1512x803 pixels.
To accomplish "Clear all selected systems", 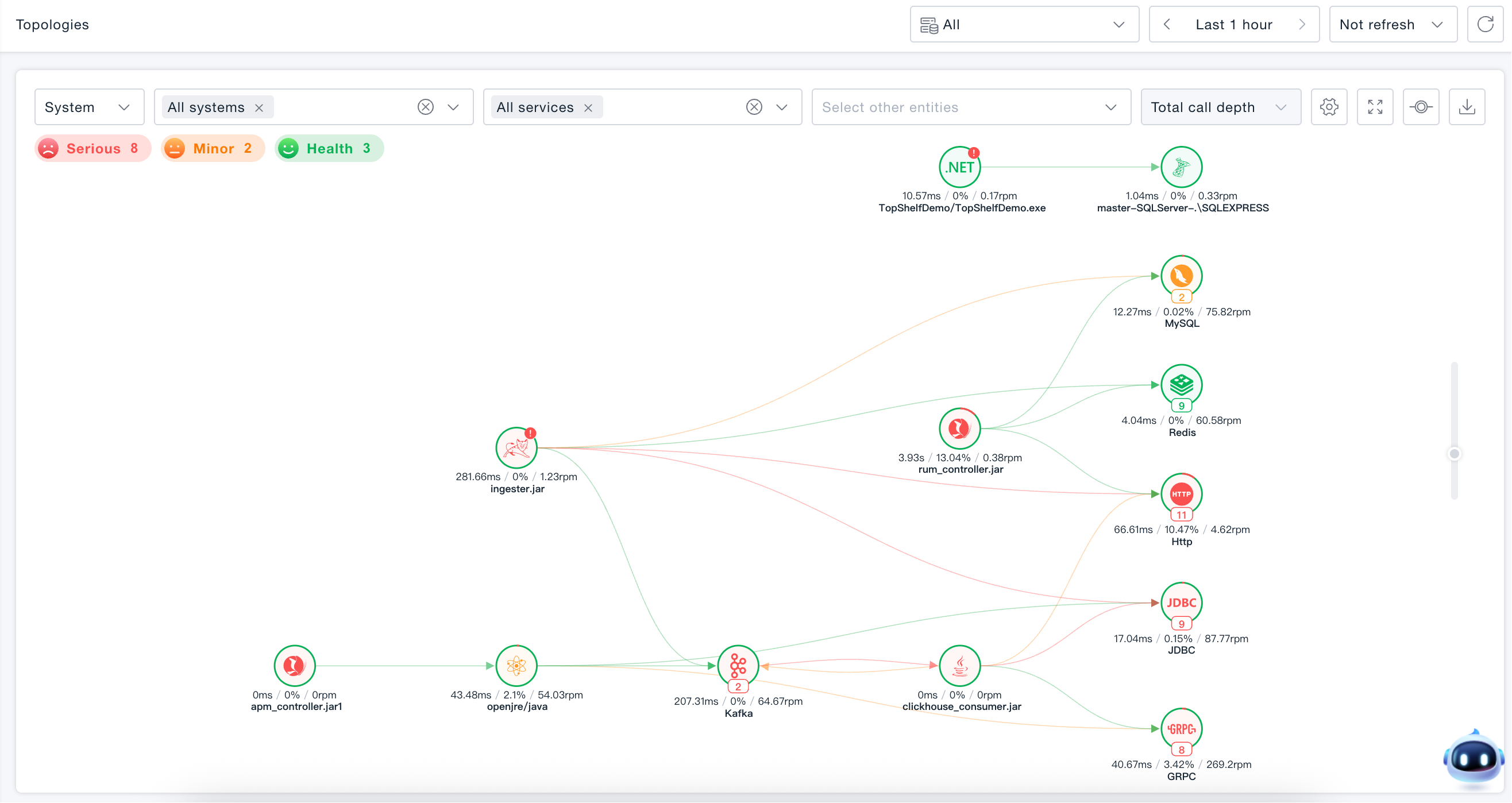I will tap(426, 107).
